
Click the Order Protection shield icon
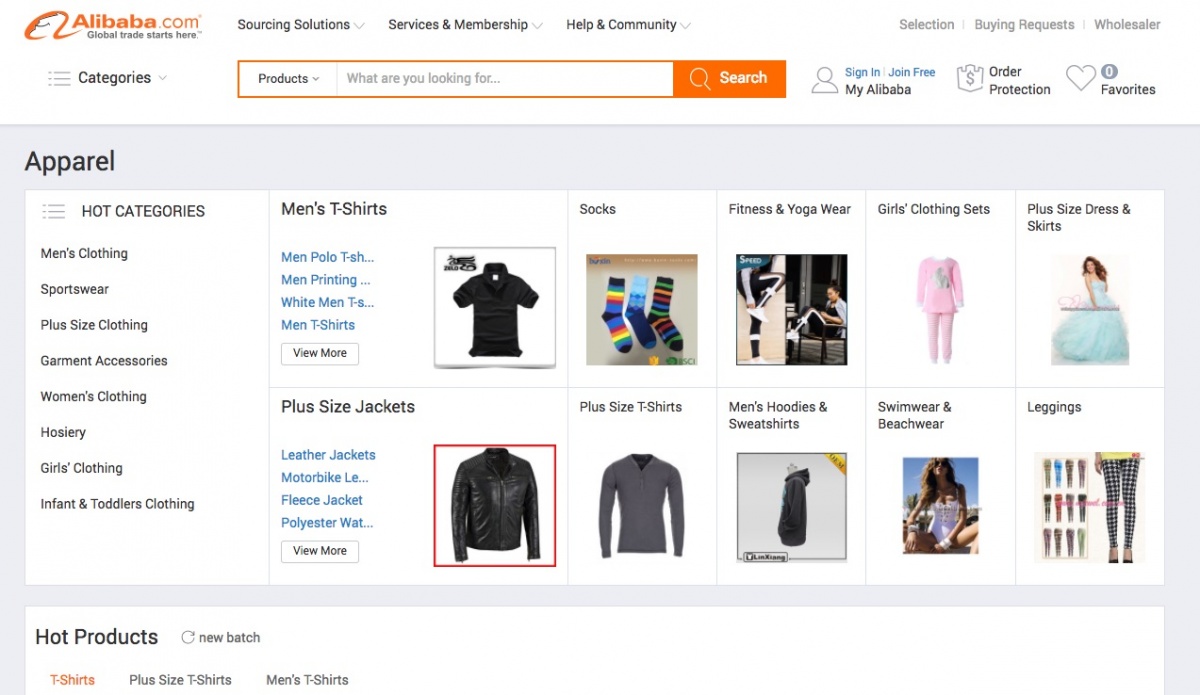[x=969, y=80]
